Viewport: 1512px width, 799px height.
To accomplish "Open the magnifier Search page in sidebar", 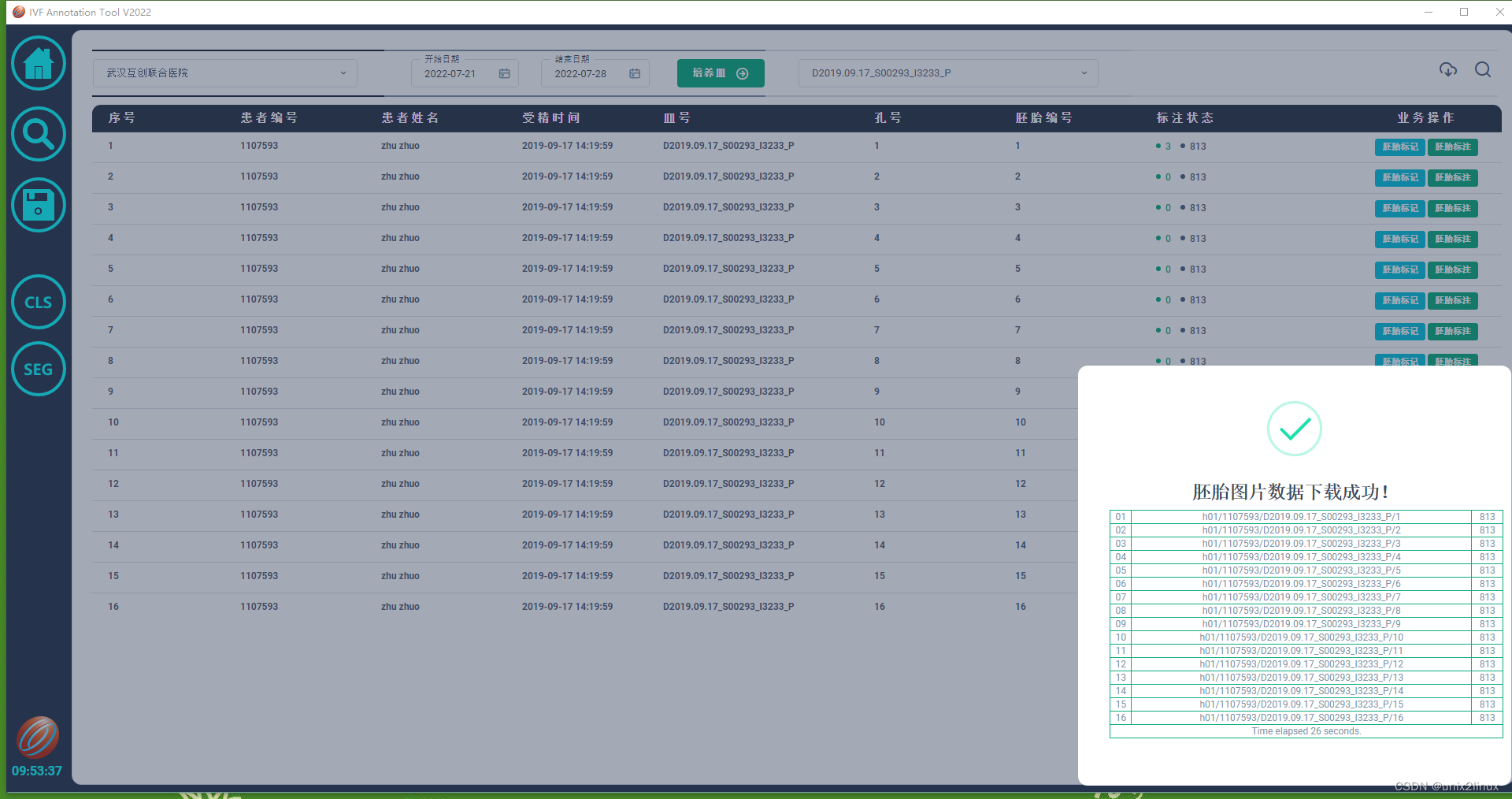I will (x=38, y=134).
